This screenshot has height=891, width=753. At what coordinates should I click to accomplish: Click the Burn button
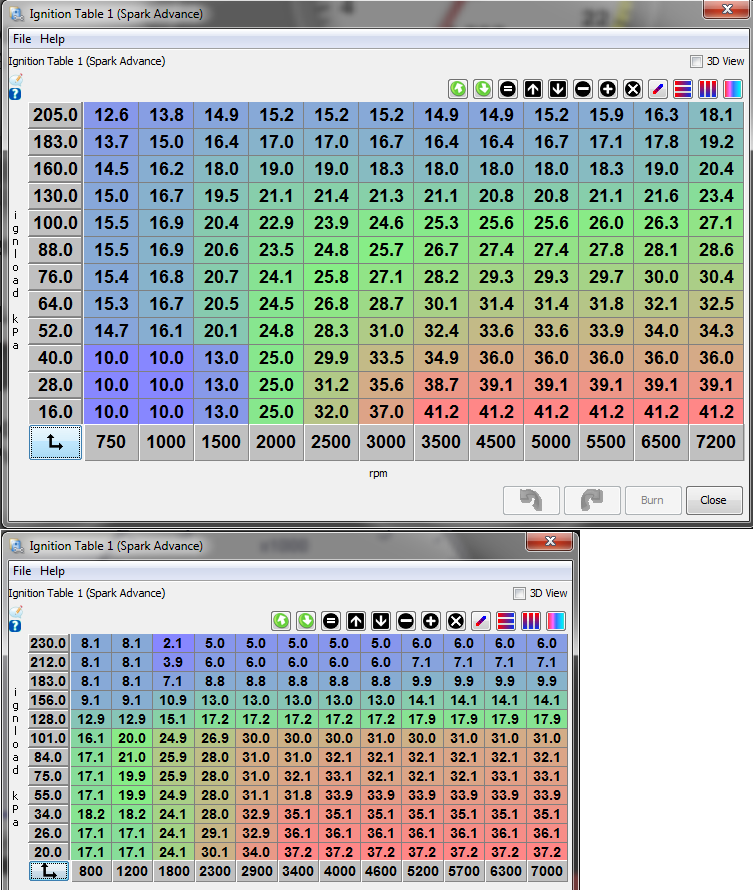point(653,500)
